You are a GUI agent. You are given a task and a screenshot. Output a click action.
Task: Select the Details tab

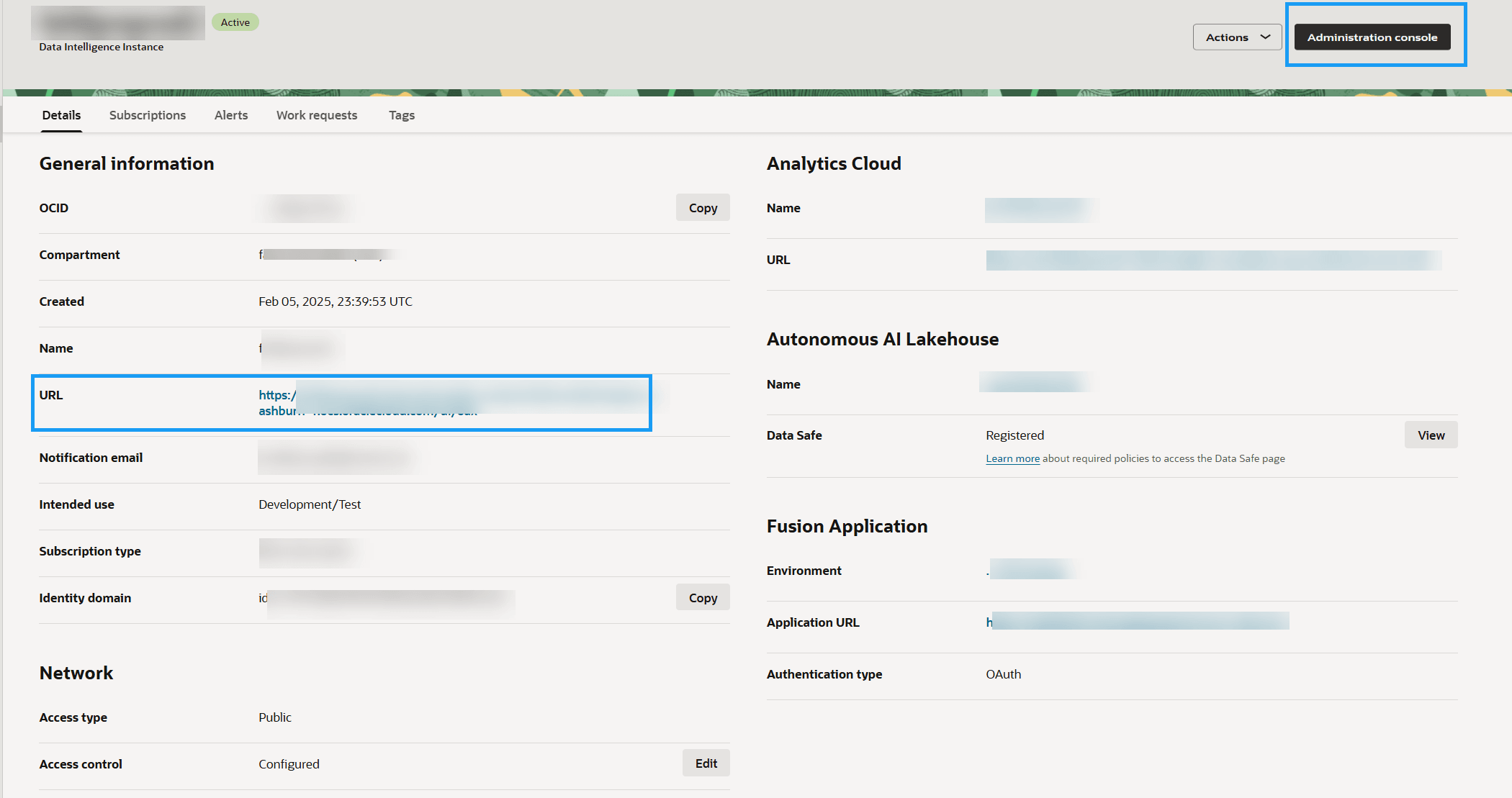pyautogui.click(x=61, y=115)
